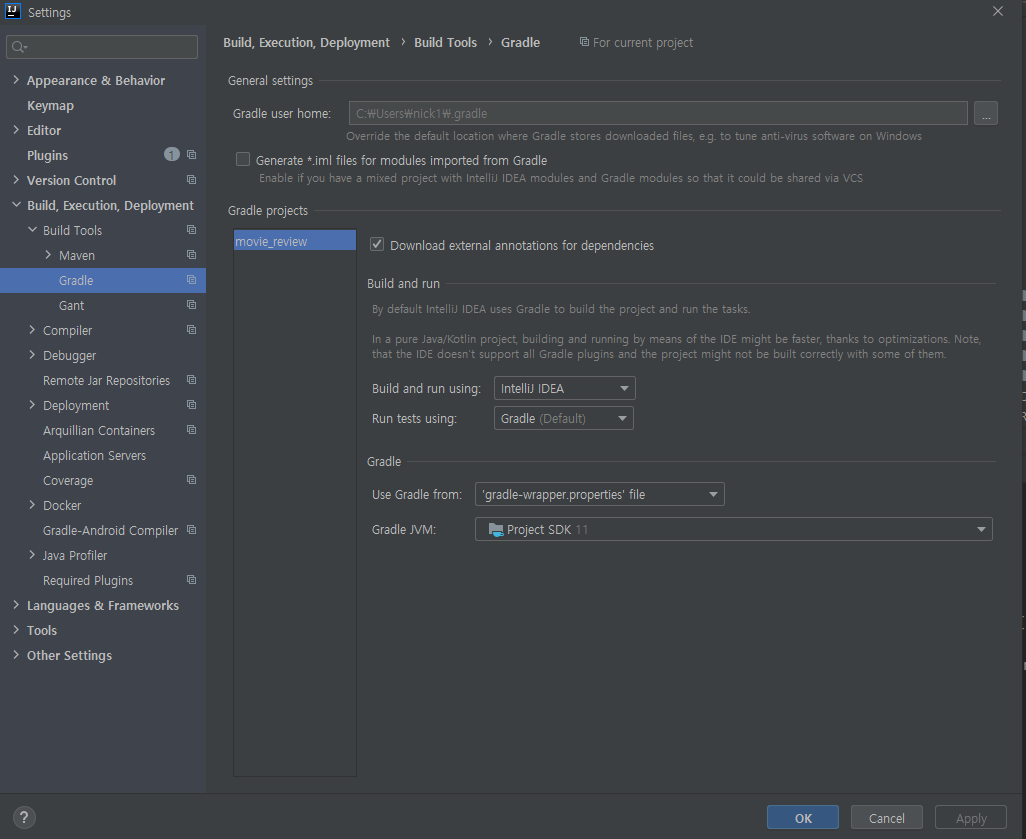This screenshot has height=839, width=1026.
Task: Click the search magnifier icon in settings
Action: point(19,46)
